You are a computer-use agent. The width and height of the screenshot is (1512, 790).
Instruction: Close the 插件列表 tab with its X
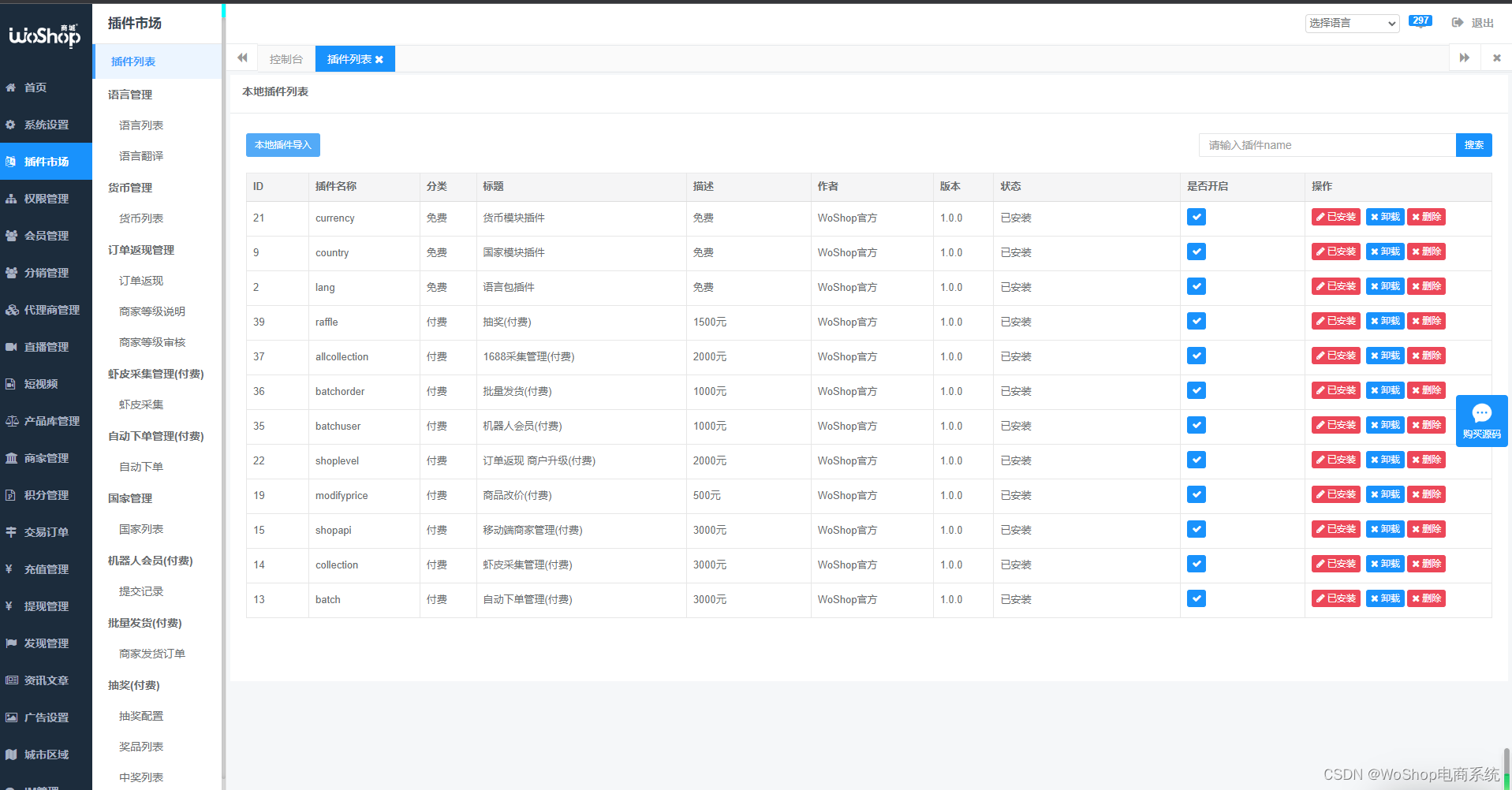379,60
